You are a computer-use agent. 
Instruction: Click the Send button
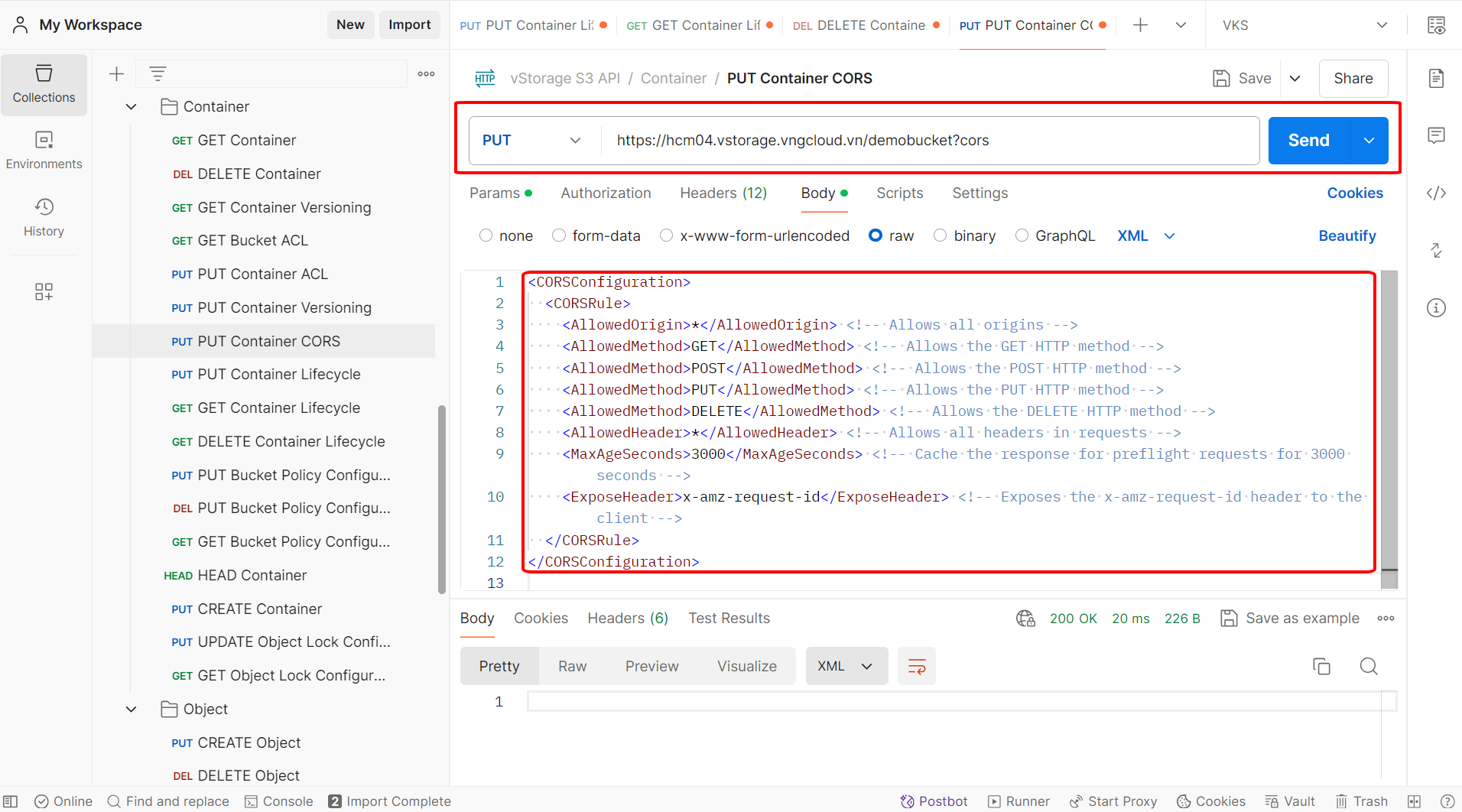pyautogui.click(x=1308, y=141)
